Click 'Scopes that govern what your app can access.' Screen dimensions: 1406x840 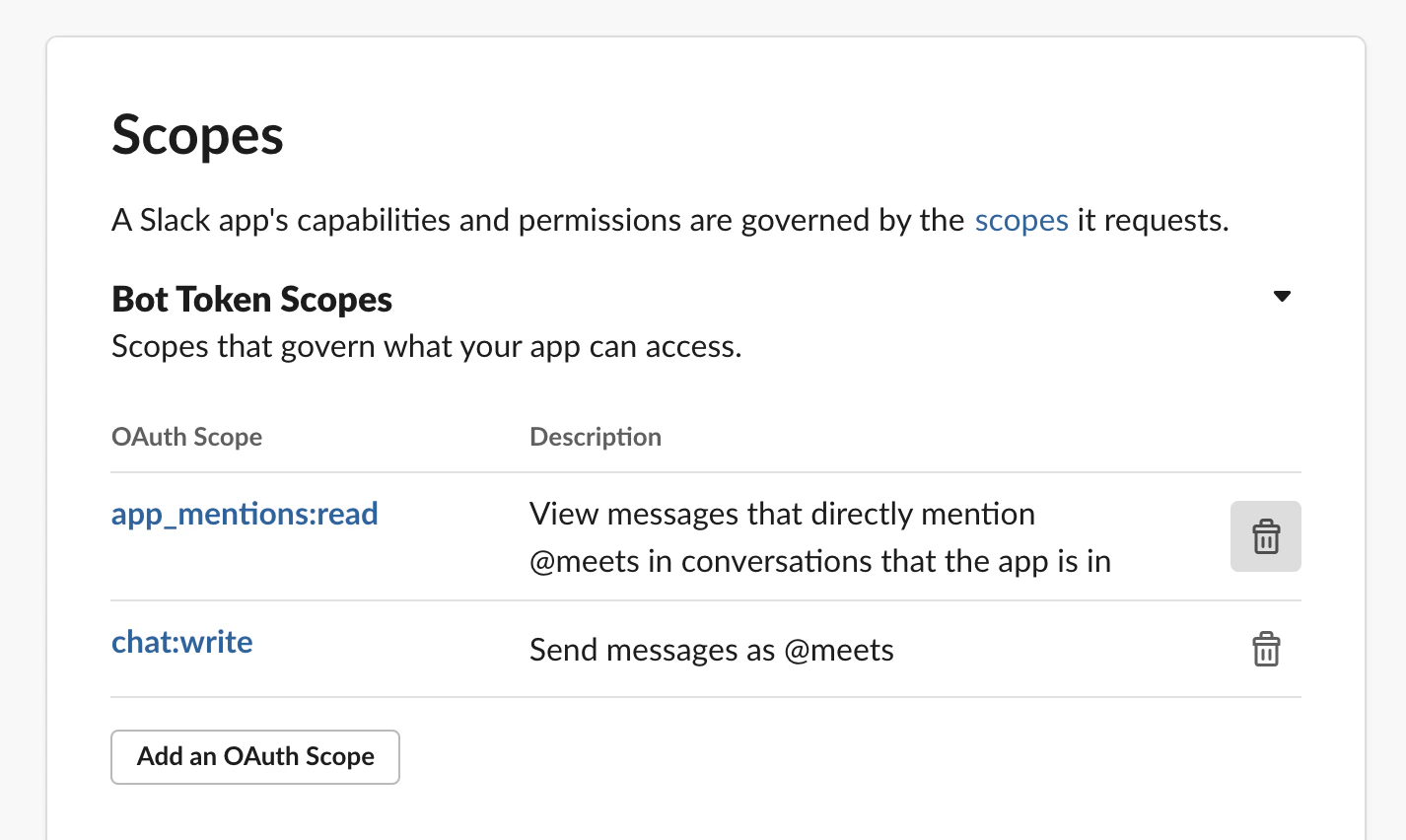[x=427, y=347]
